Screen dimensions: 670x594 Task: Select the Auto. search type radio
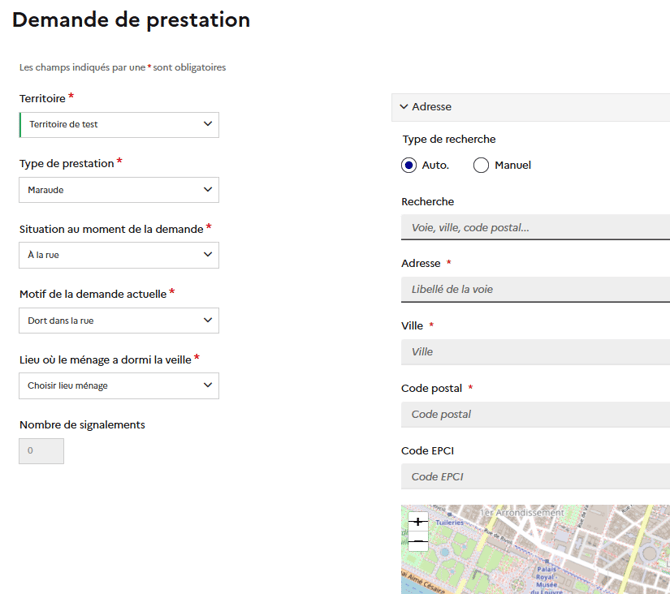(409, 165)
